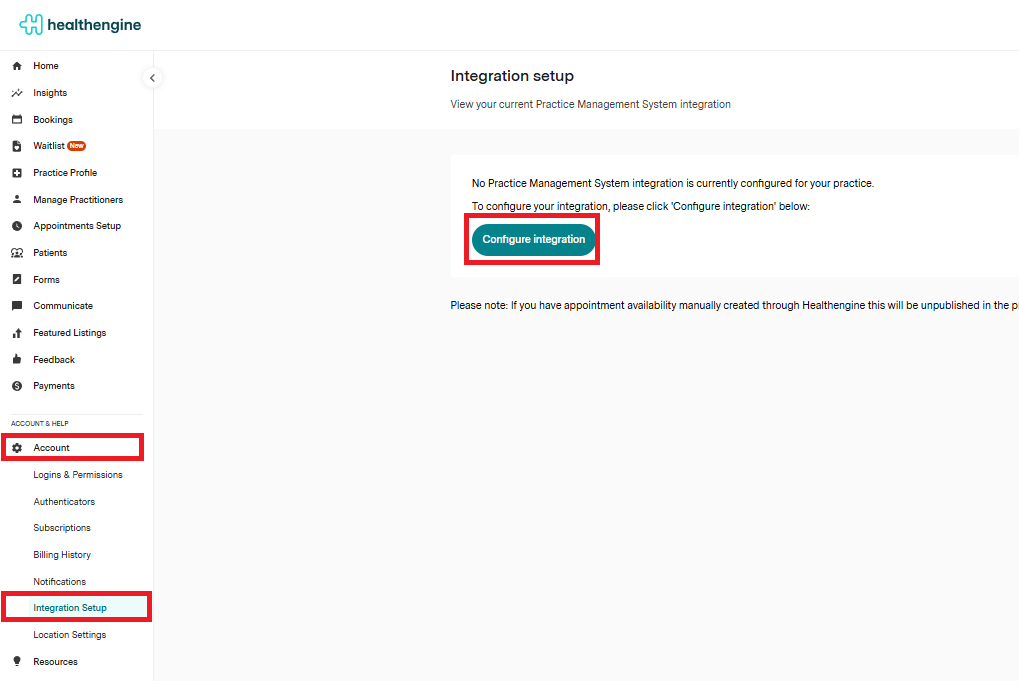Viewport: 1019px width, 686px height.
Task: Open the Waitlist page
Action: point(49,146)
